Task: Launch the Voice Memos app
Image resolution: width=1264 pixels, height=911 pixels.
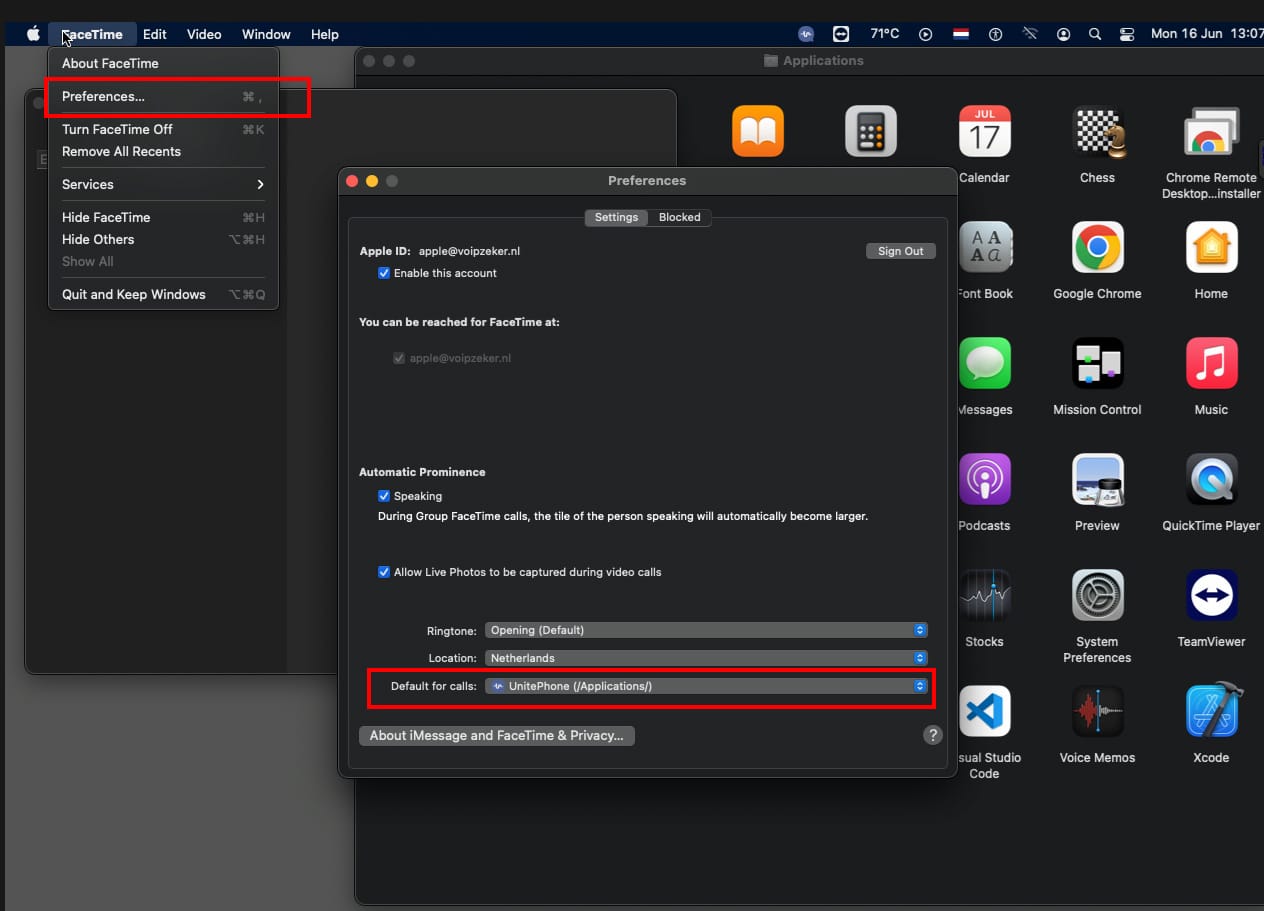Action: [x=1098, y=711]
